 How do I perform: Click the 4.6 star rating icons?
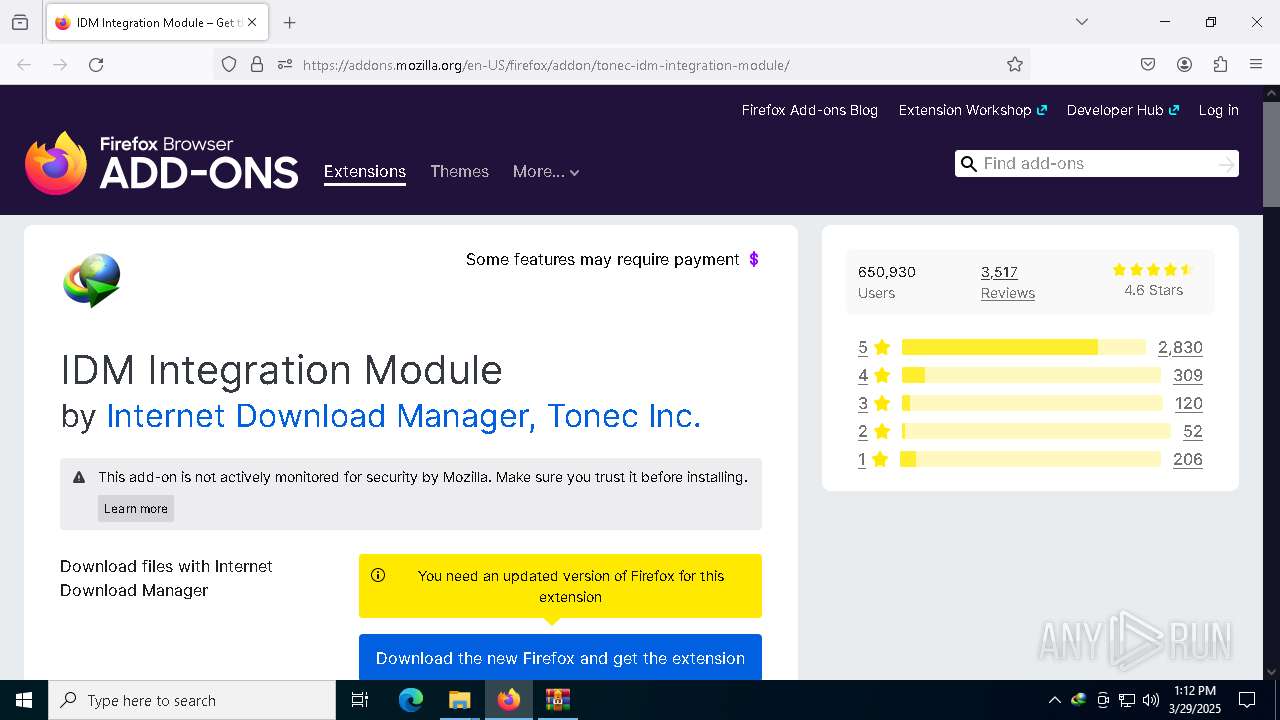point(1153,270)
